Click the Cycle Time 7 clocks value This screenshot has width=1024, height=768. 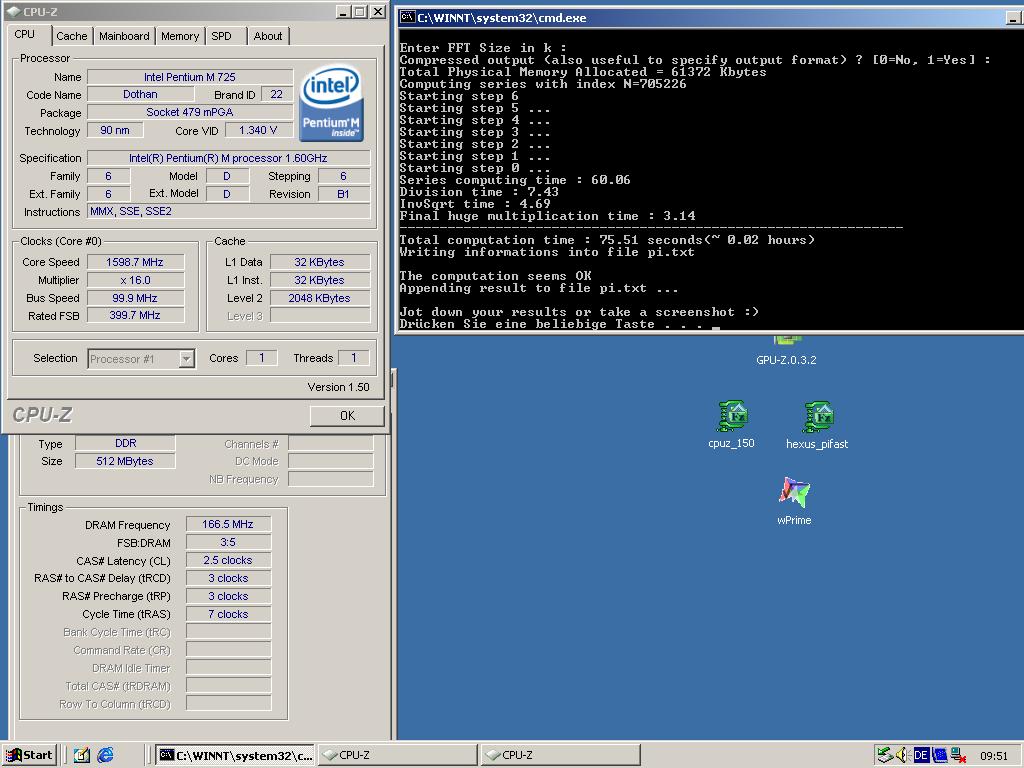[228, 614]
